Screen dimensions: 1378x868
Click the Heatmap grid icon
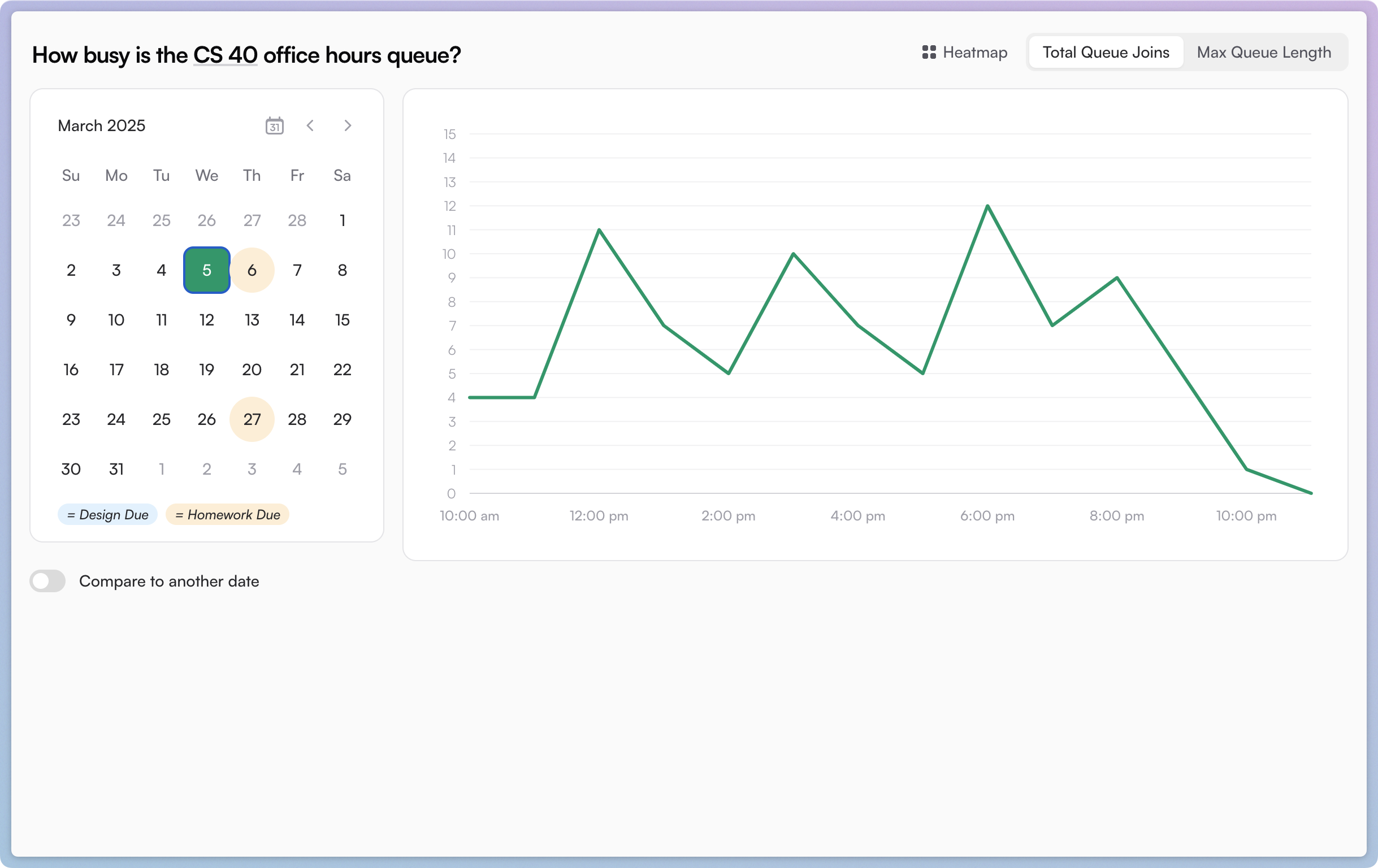point(929,52)
